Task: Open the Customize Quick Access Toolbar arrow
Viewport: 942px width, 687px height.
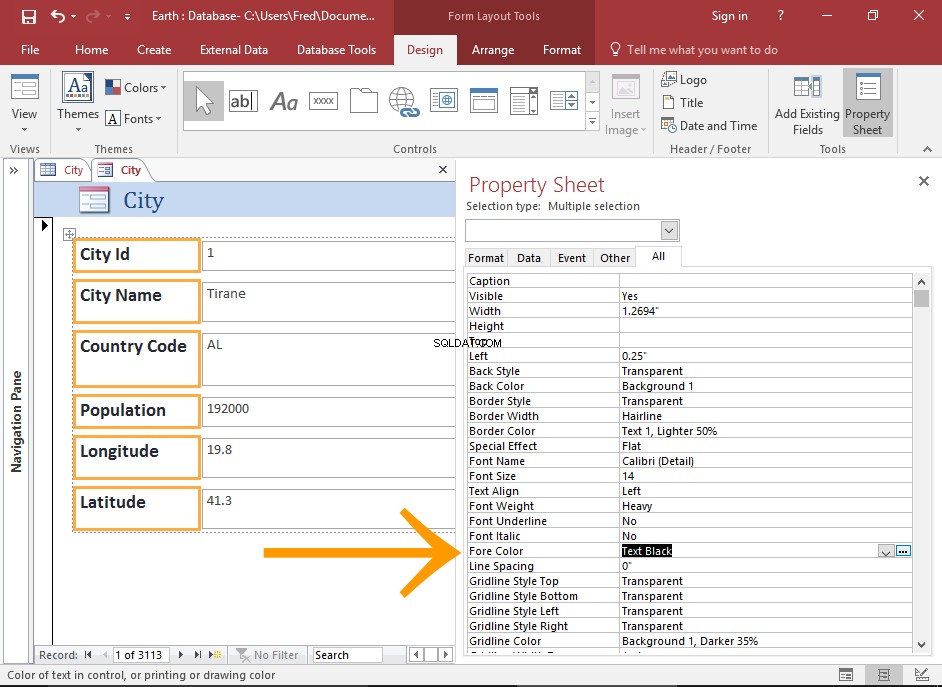Action: pyautogui.click(x=127, y=17)
